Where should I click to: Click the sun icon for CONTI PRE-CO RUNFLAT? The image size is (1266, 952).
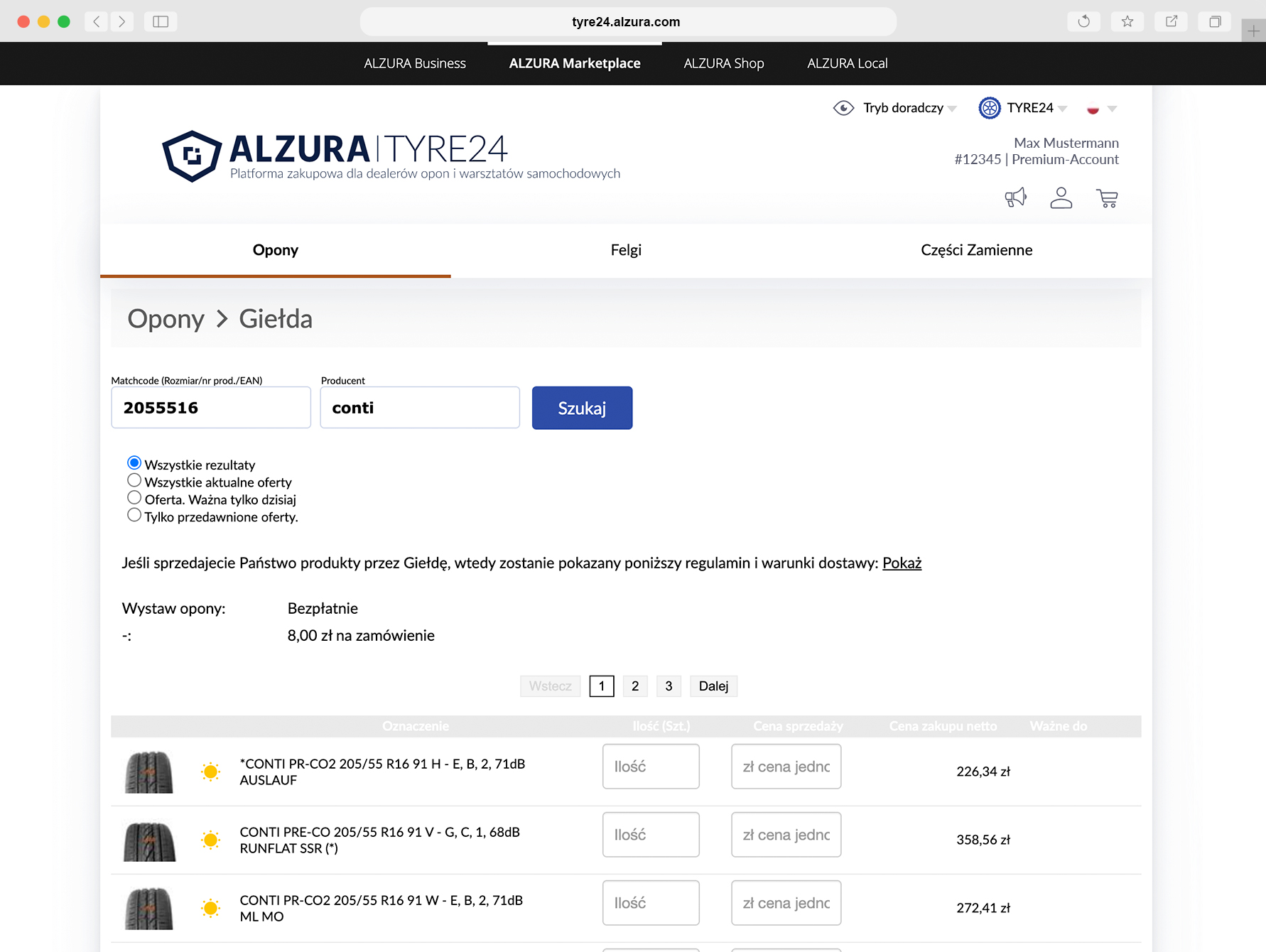(x=210, y=840)
